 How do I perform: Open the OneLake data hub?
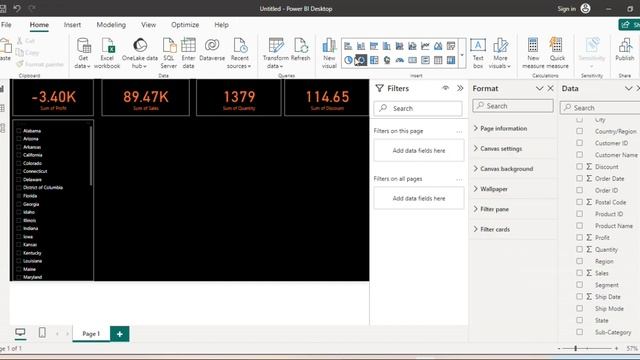coord(140,53)
